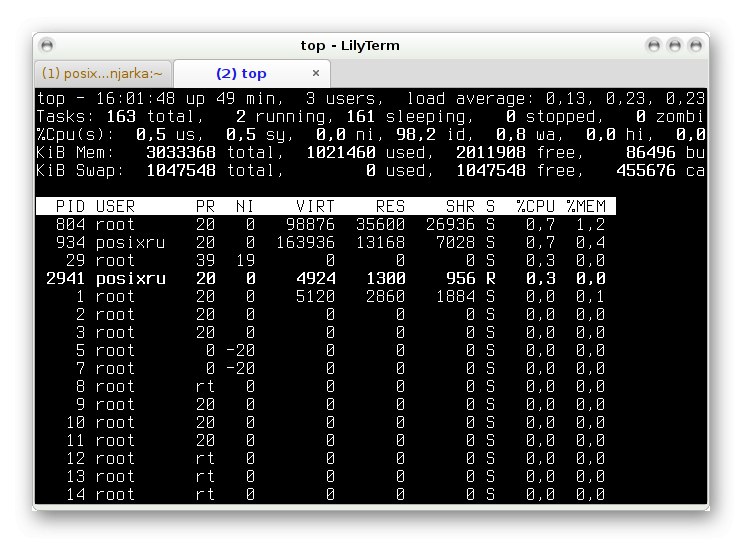Screen dimensions: 742x543
Task: Select PID 934 in the process list
Action: [x=71, y=242]
